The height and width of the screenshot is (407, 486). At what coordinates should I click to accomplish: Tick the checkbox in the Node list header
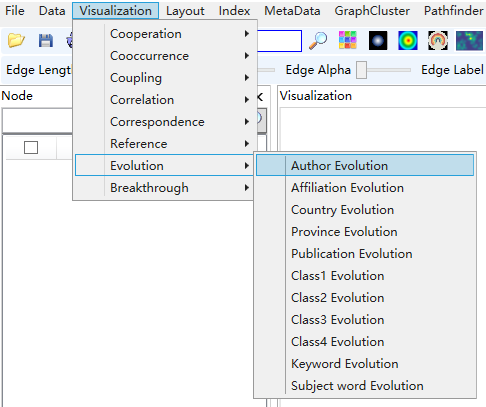coord(31,147)
